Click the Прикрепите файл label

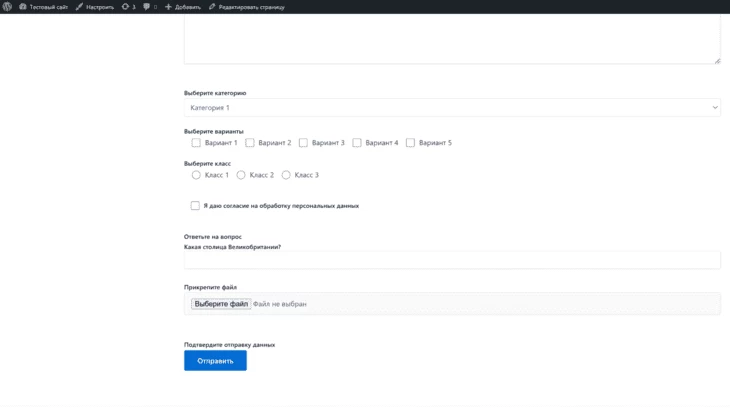(x=210, y=287)
